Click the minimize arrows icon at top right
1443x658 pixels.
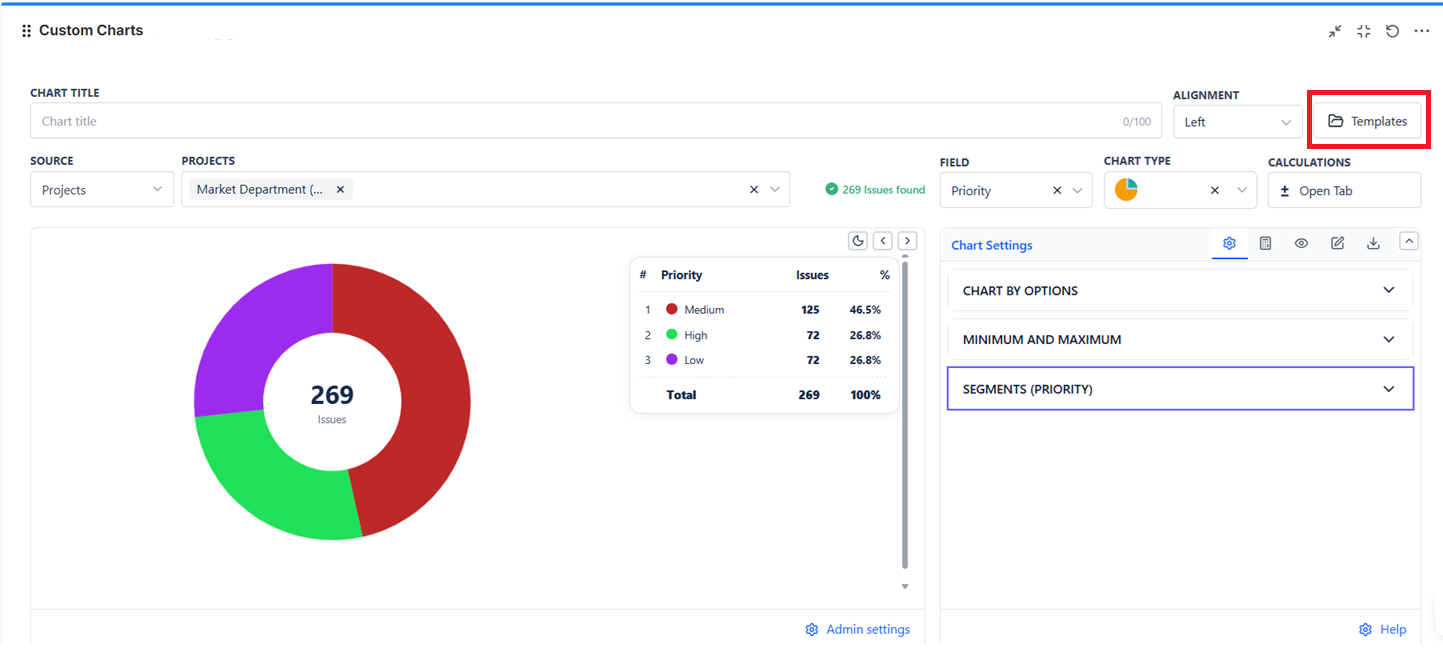[x=1335, y=31]
